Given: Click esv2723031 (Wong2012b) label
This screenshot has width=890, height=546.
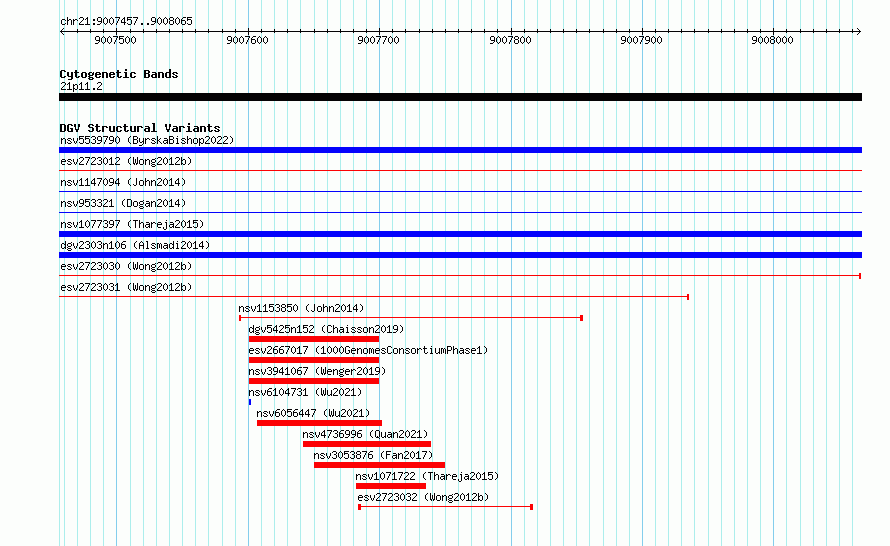Looking at the screenshot, I should tap(126, 287).
